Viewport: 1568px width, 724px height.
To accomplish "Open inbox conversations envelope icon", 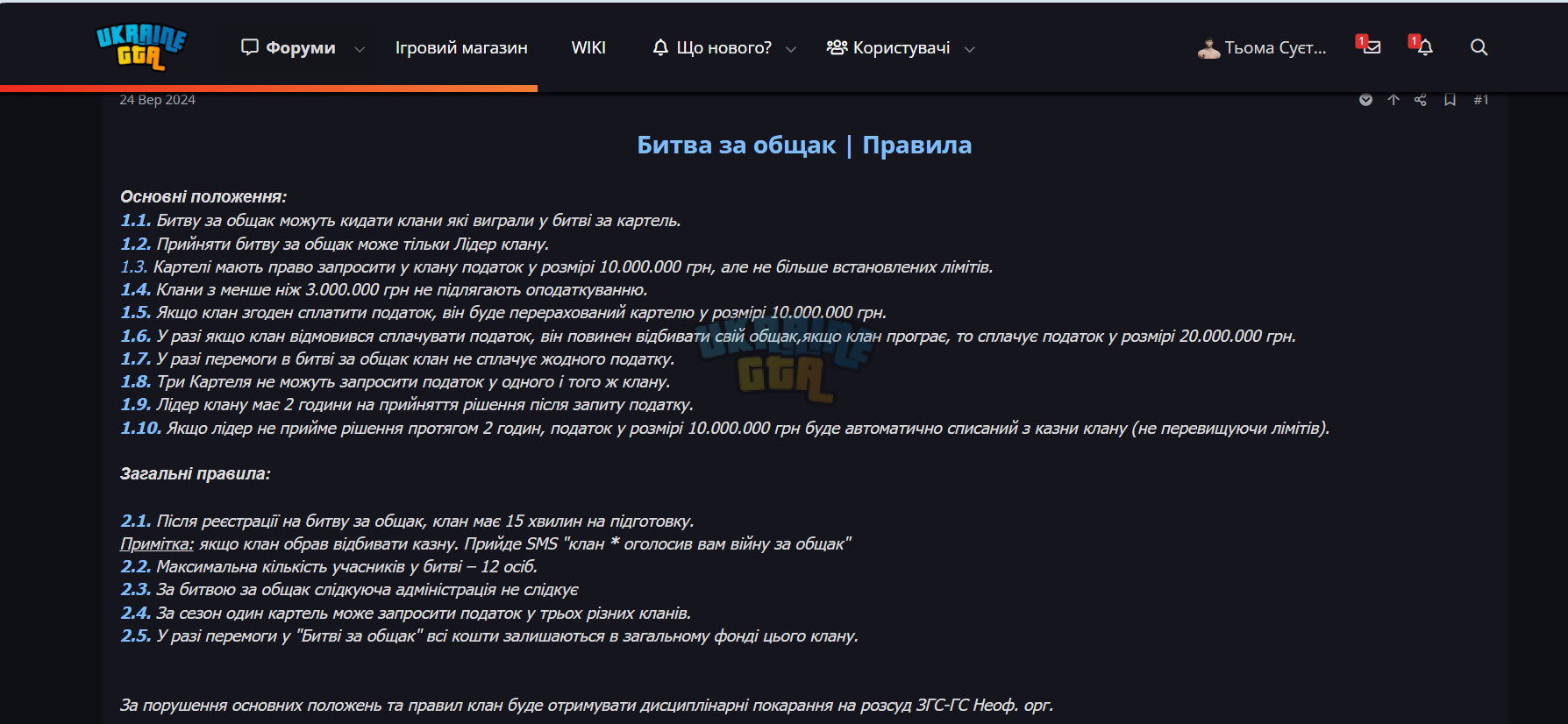I will (x=1372, y=47).
